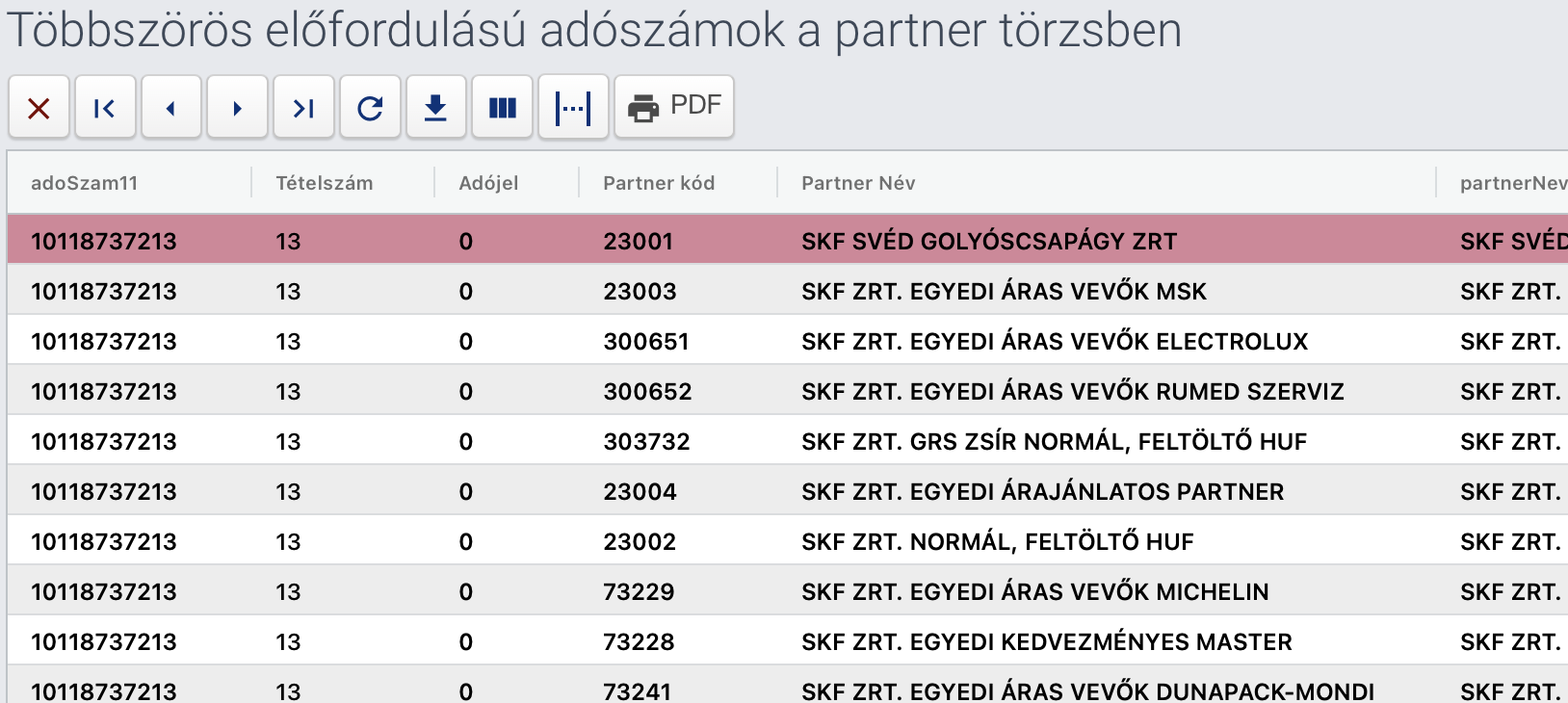
Task: Click the partnerNev column header
Action: pyautogui.click(x=1512, y=183)
